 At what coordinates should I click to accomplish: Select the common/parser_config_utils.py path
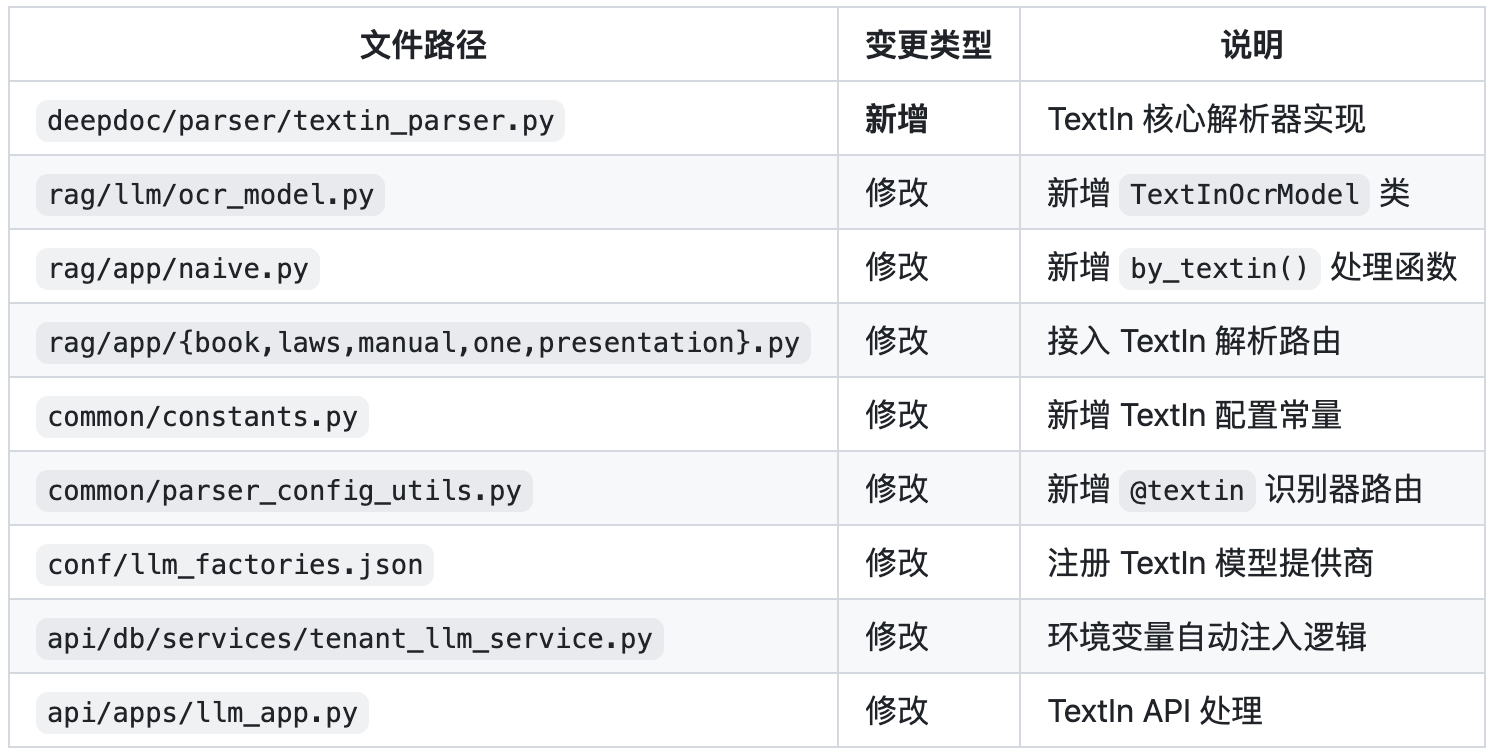tap(284, 490)
